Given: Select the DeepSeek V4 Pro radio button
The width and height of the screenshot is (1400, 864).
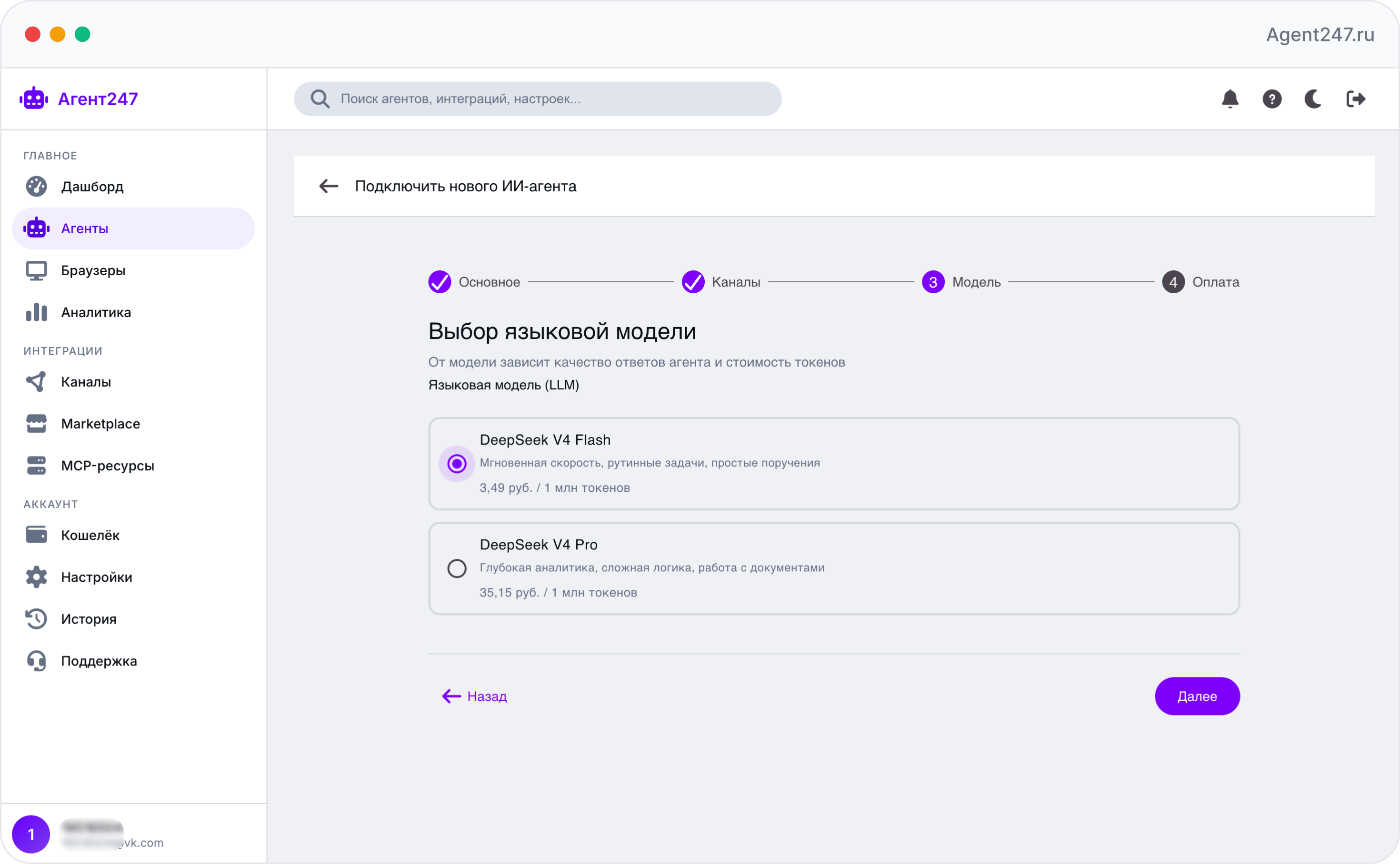Looking at the screenshot, I should coord(457,568).
